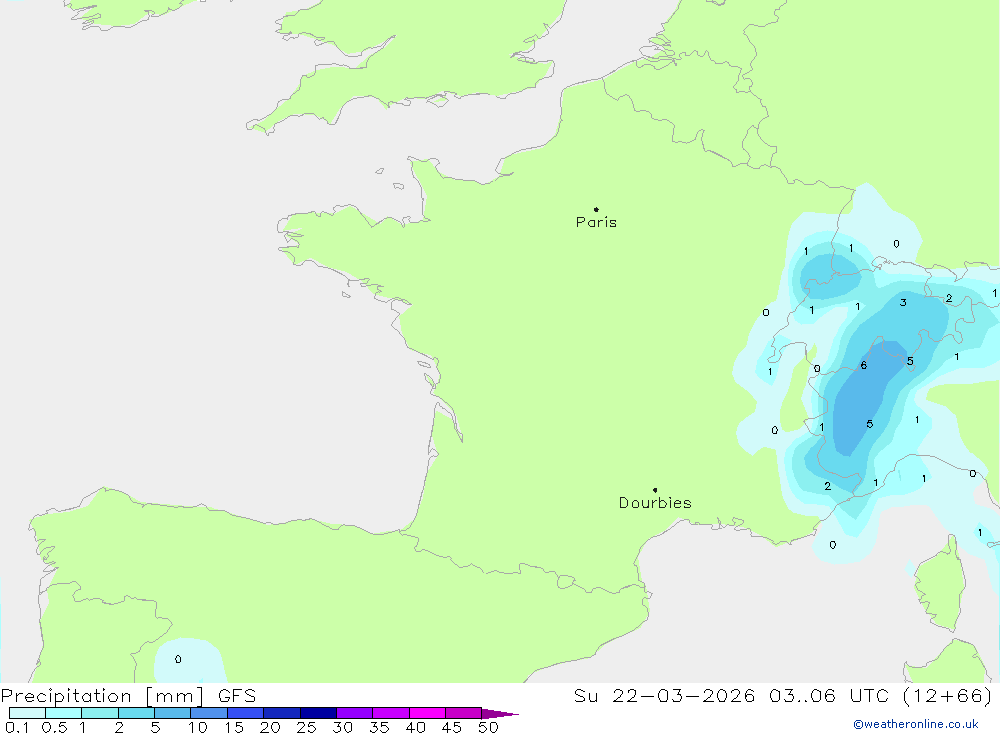Click the 10 legend scale label

point(197,727)
